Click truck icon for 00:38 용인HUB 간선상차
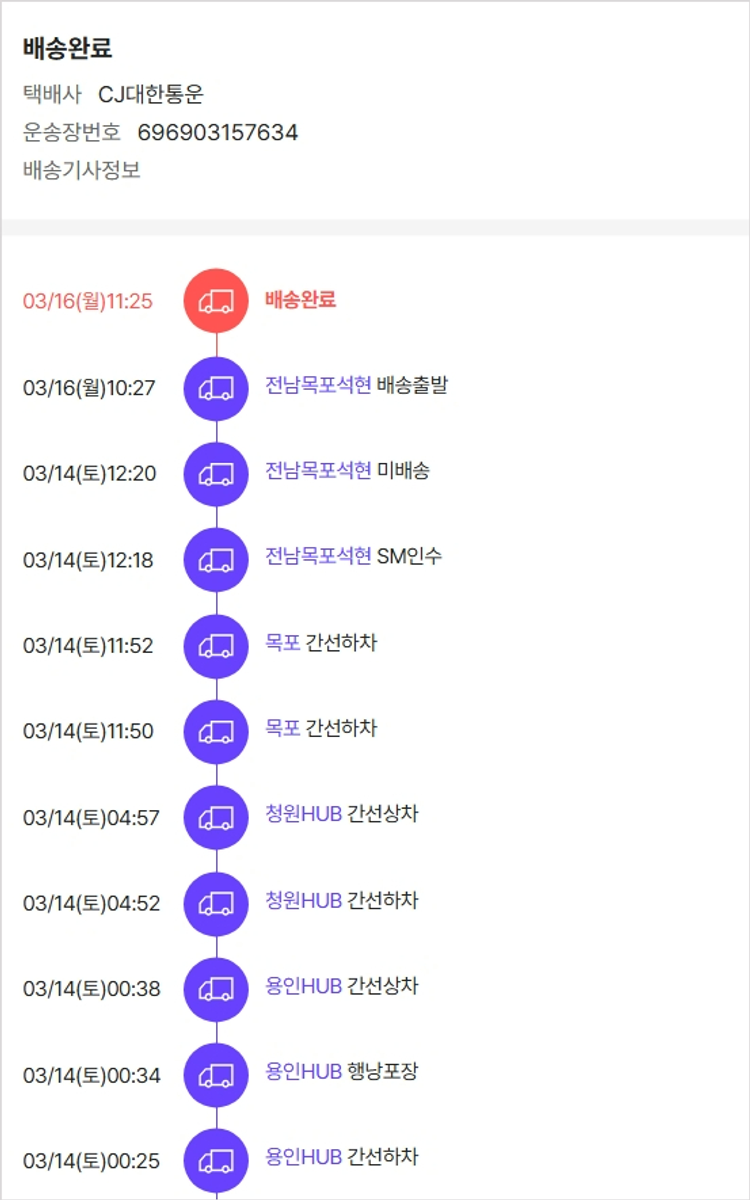Image resolution: width=750 pixels, height=1200 pixels. (x=216, y=989)
